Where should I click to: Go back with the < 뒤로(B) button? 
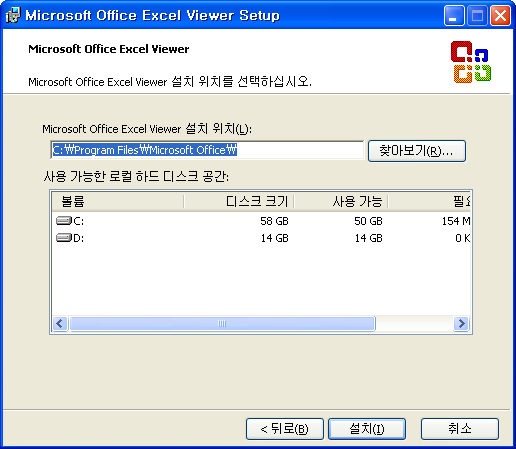(285, 429)
